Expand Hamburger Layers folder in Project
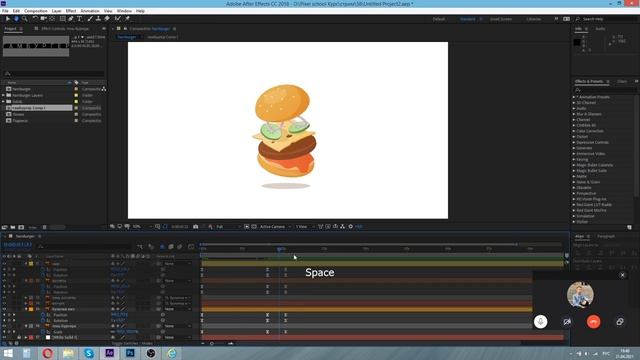The image size is (640, 360). (x=3, y=95)
